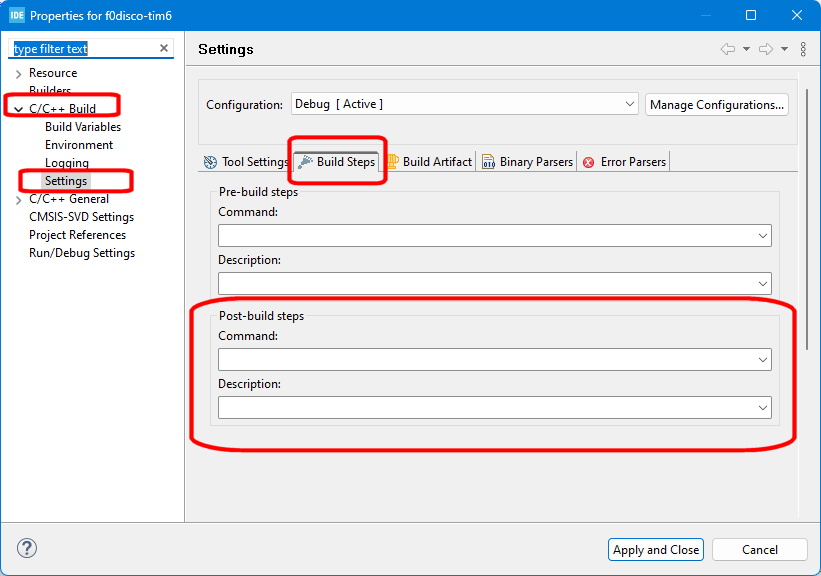821x576 pixels.
Task: Expand the Resource tree node
Action: (x=19, y=74)
